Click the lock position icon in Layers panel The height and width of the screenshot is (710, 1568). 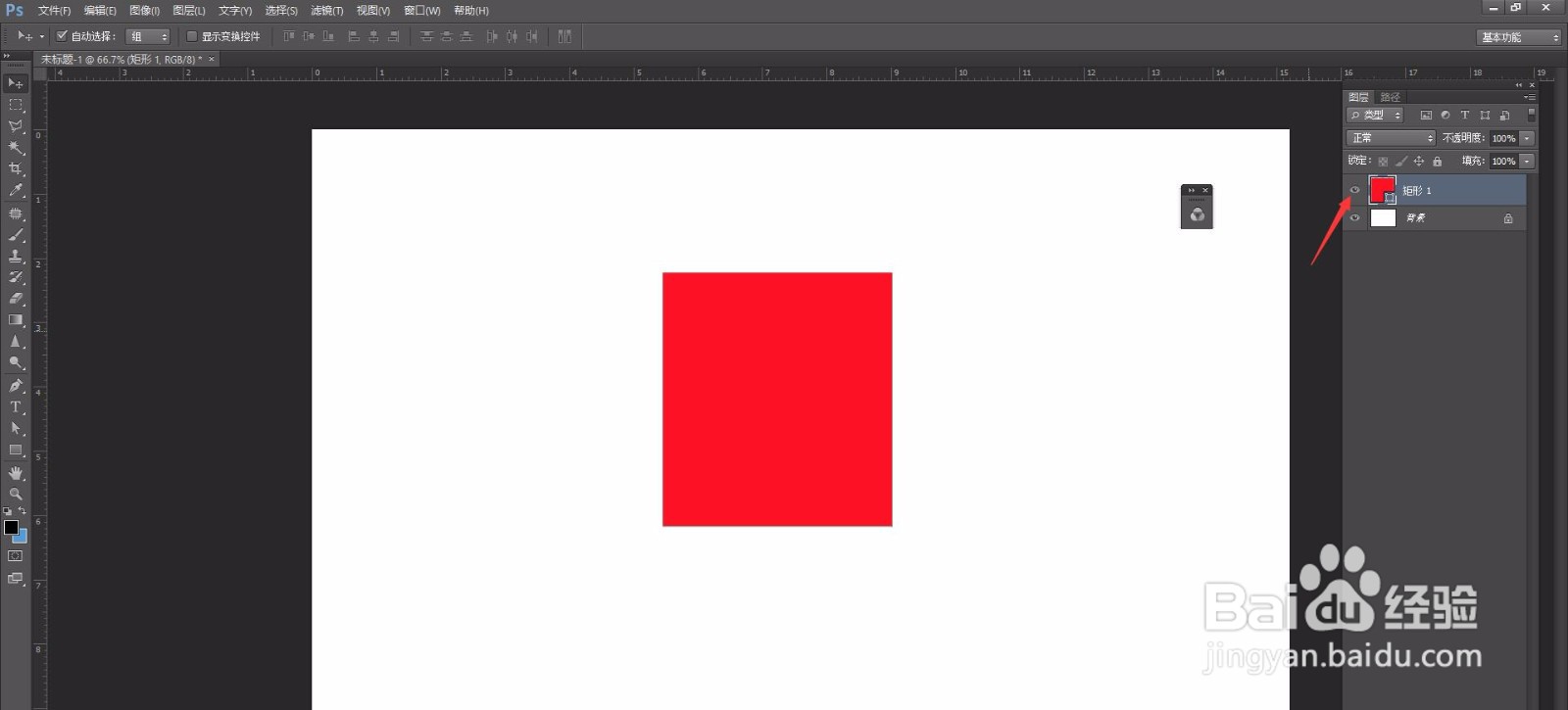pos(1418,162)
